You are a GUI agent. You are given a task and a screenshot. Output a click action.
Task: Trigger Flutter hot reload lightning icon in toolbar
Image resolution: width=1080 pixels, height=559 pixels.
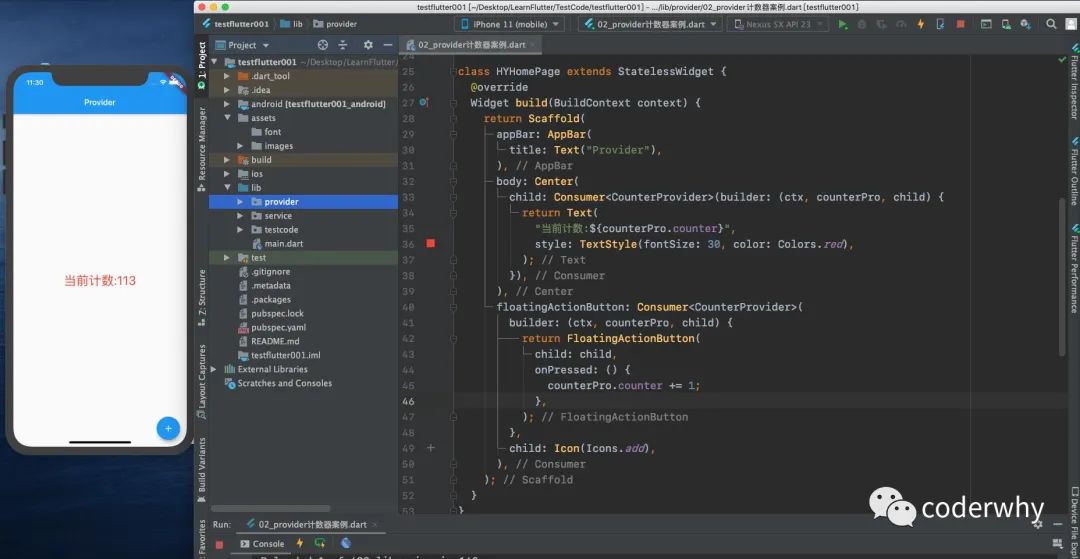click(920, 24)
